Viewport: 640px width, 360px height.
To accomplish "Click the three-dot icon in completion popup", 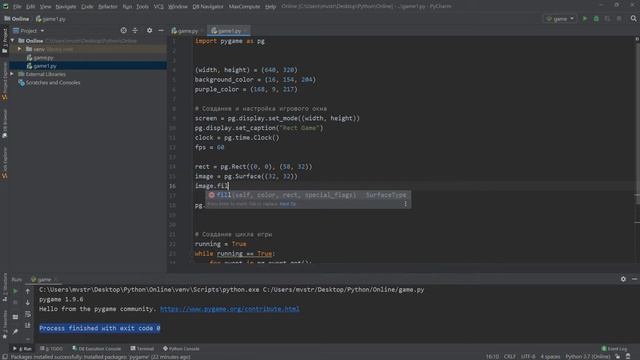I will point(405,204).
